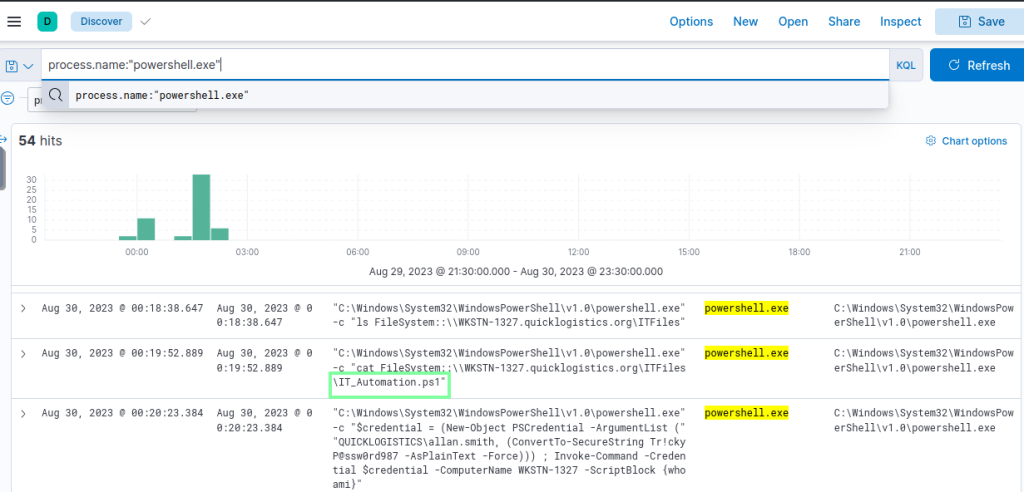The image size is (1024, 492).
Task: Click the tallest green histogram bar
Action: pyautogui.click(x=201, y=207)
